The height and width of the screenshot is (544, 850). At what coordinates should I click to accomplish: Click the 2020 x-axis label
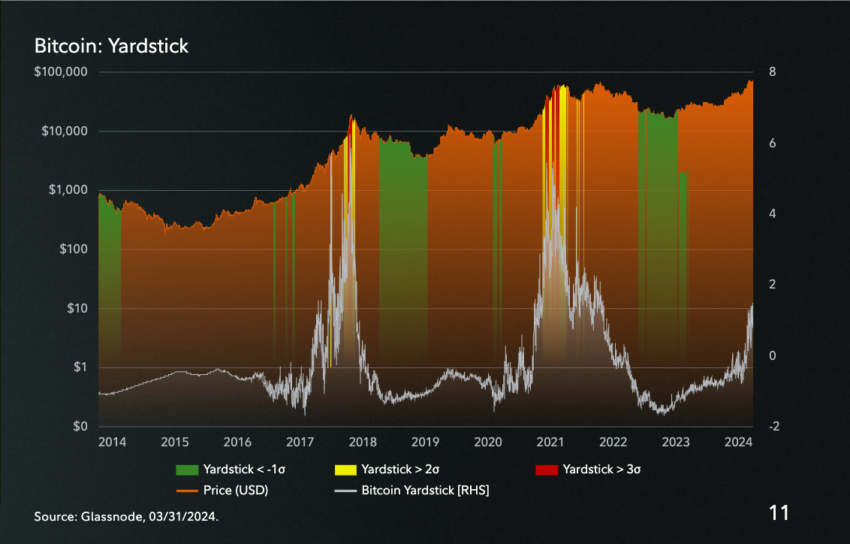click(x=488, y=443)
